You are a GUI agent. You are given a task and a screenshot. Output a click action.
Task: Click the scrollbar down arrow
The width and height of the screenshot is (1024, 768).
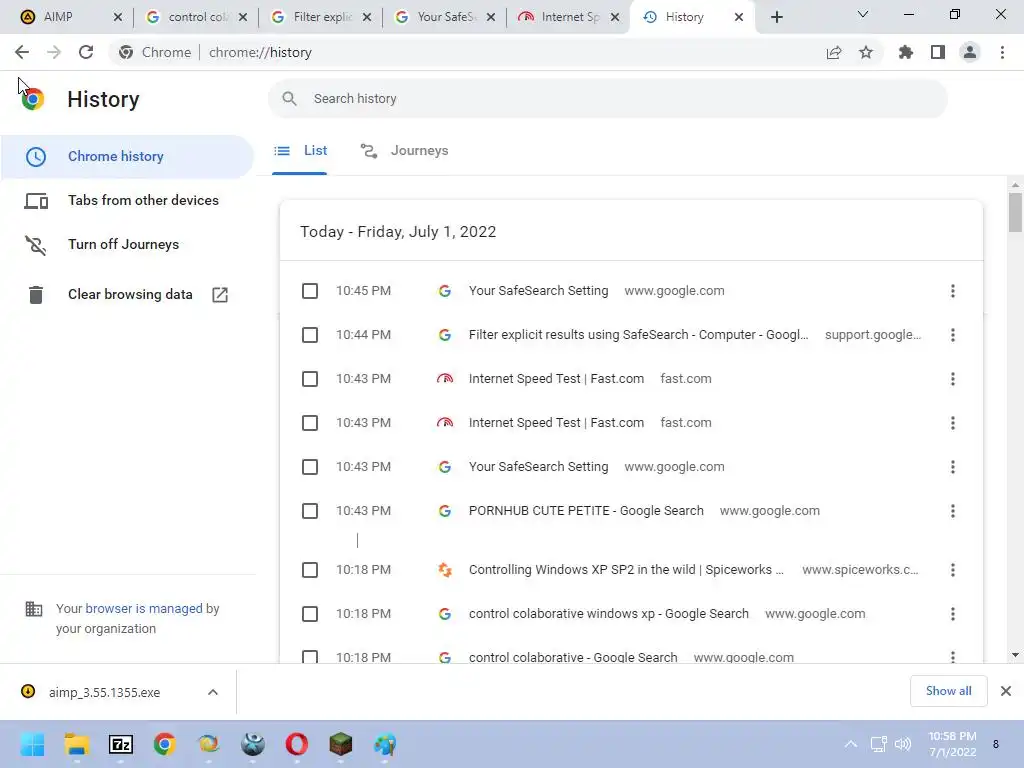(x=1014, y=655)
